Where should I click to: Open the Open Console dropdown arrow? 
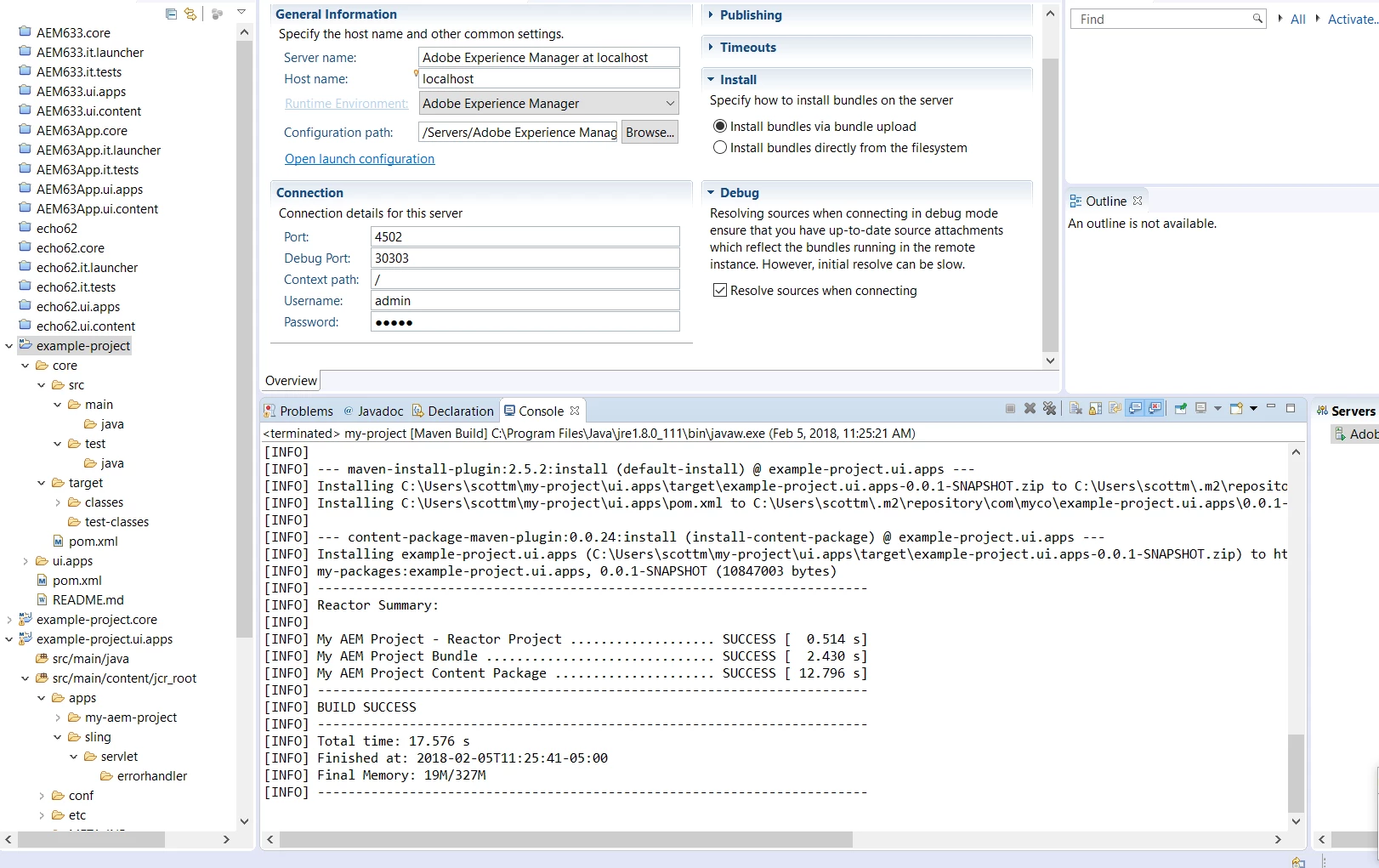1253,409
